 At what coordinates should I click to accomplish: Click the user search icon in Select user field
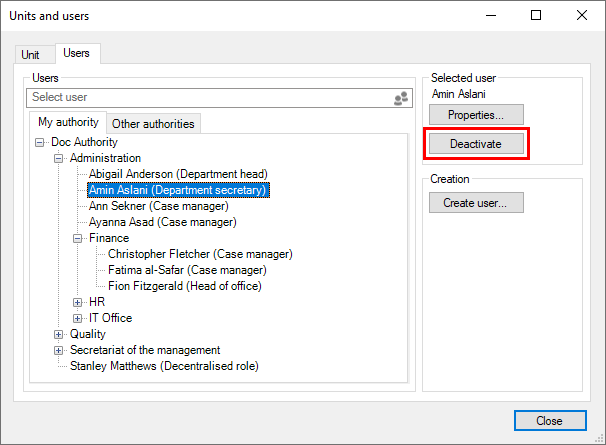click(400, 98)
